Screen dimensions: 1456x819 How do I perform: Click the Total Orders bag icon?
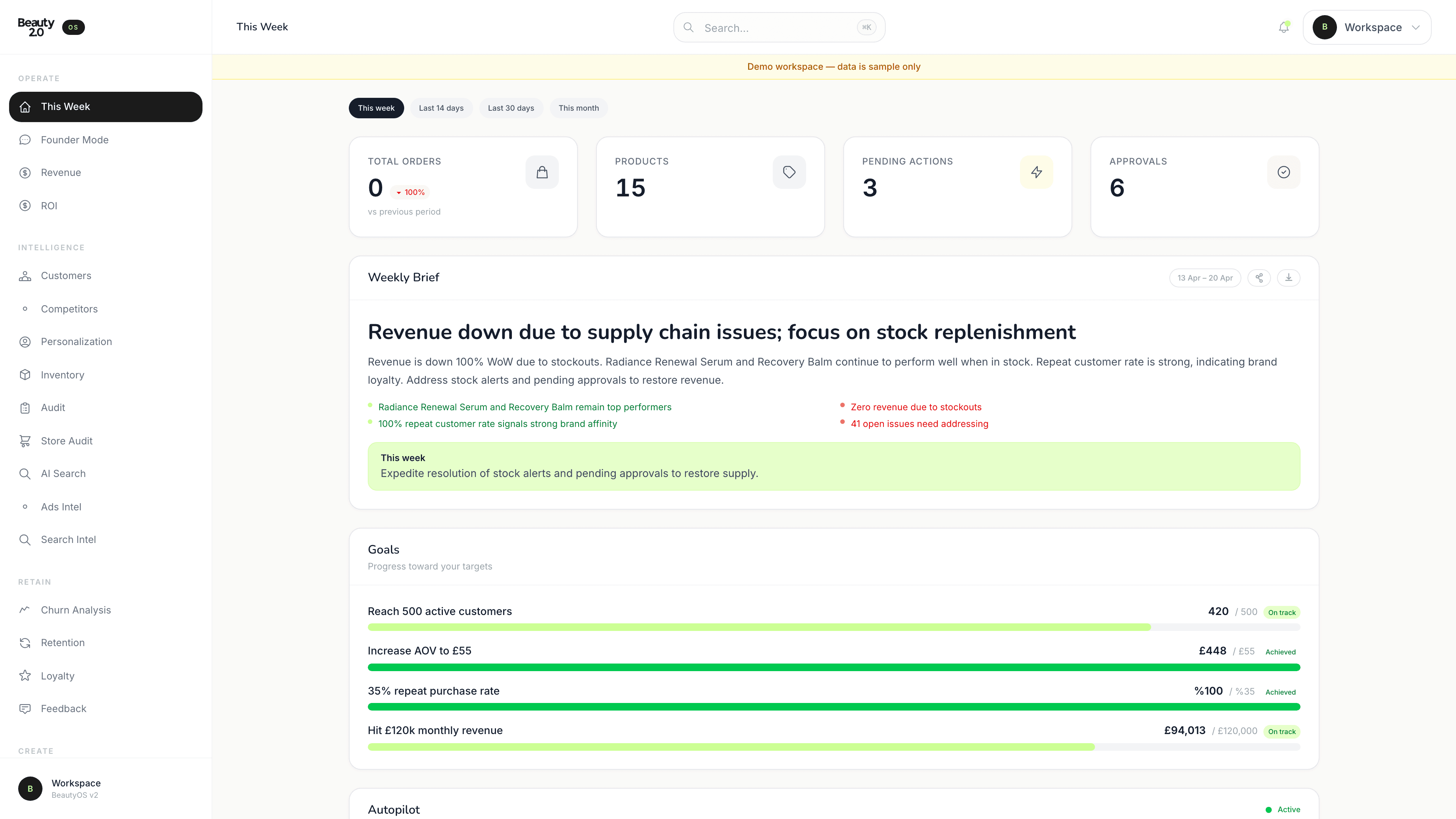pyautogui.click(x=542, y=173)
